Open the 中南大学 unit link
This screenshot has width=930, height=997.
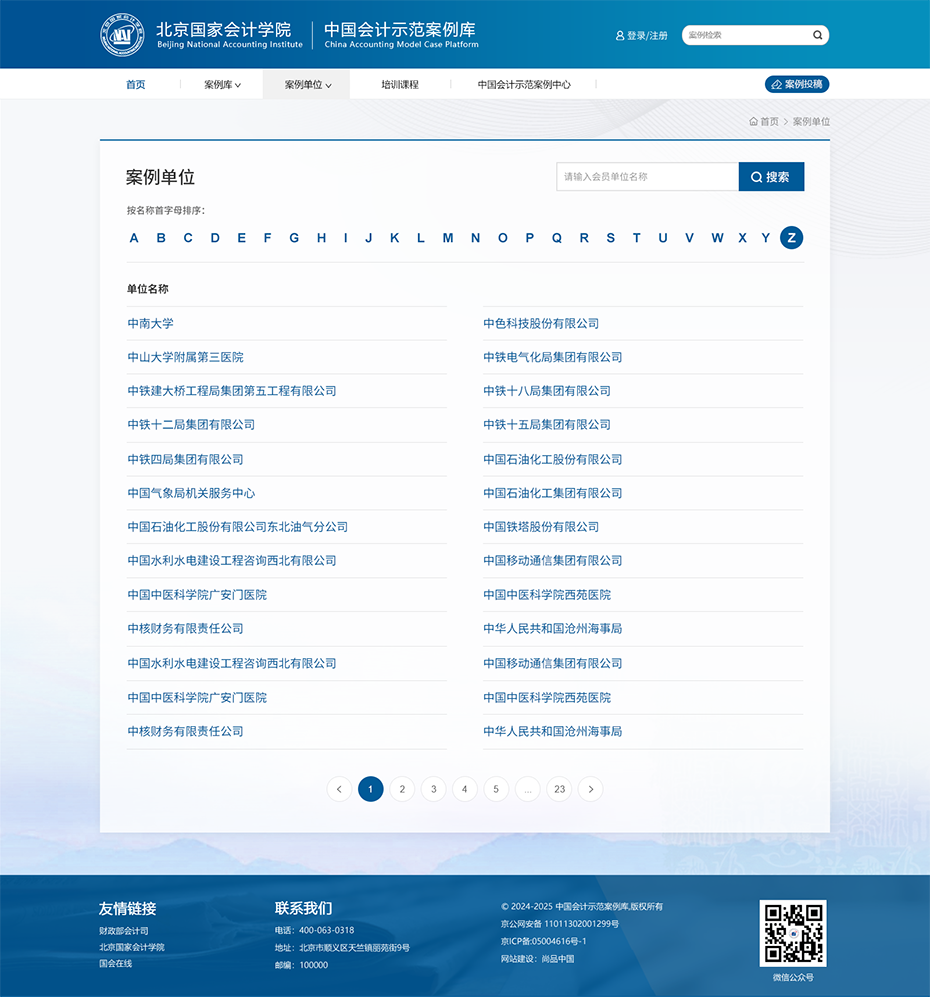(151, 323)
